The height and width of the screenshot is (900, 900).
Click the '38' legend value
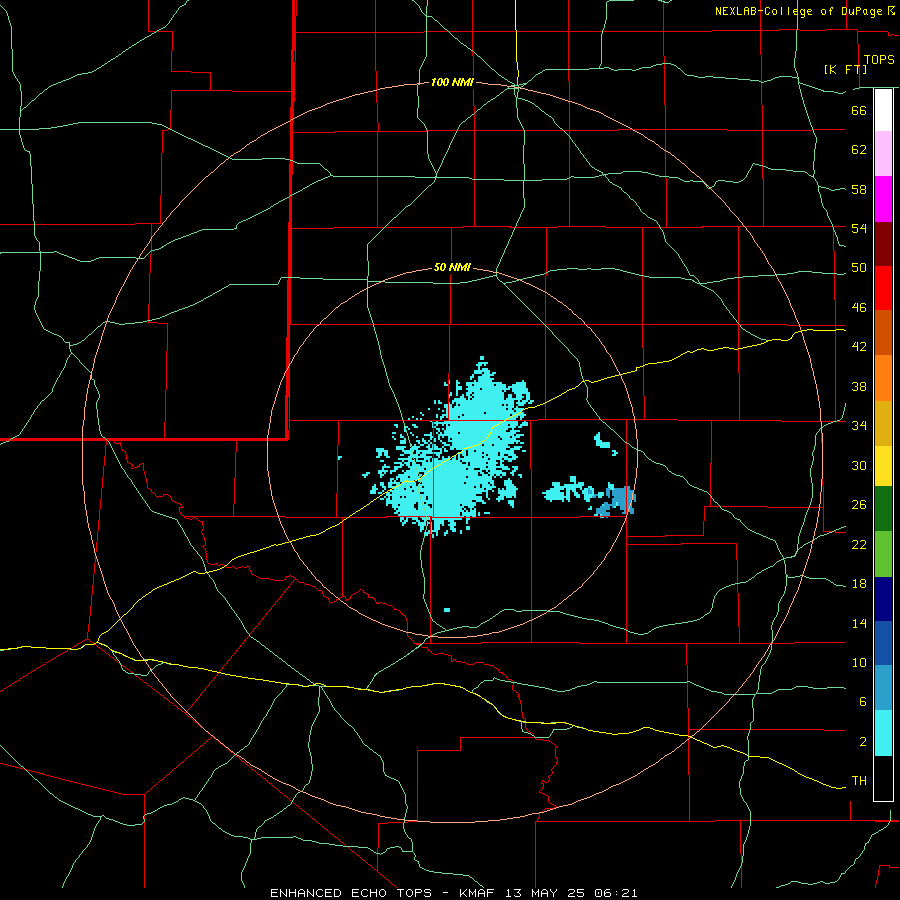pyautogui.click(x=859, y=386)
